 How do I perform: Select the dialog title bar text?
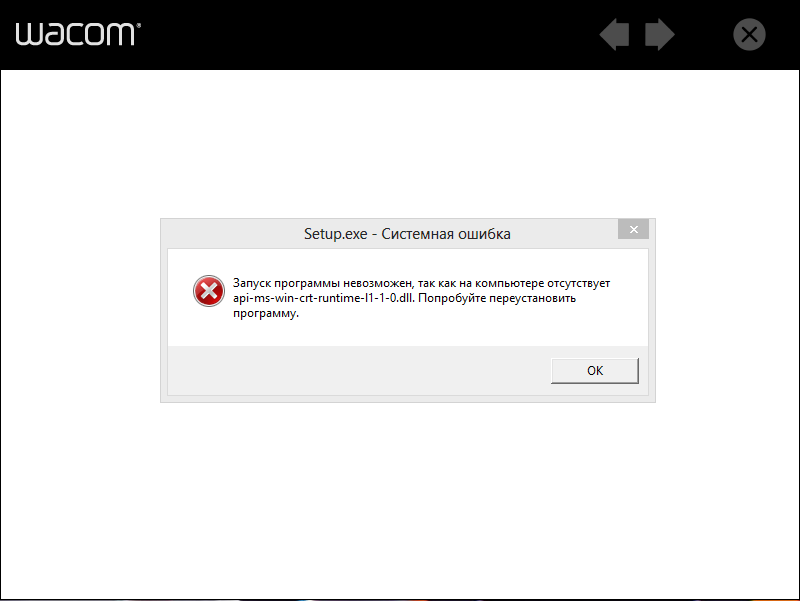pos(407,234)
